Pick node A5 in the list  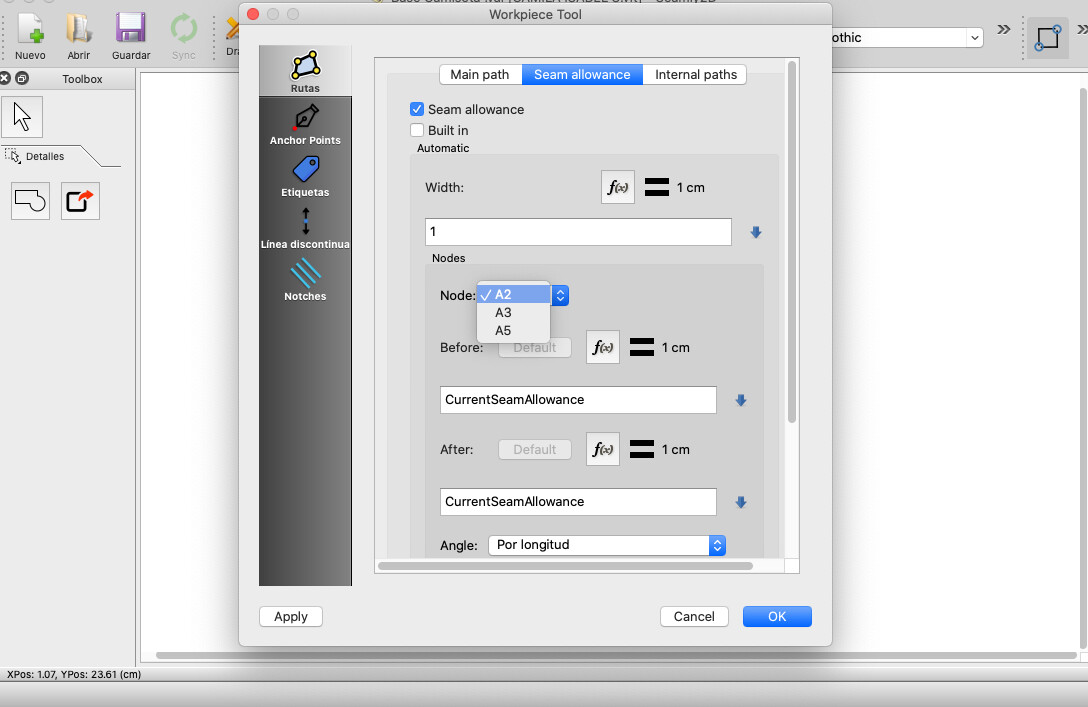tap(504, 331)
